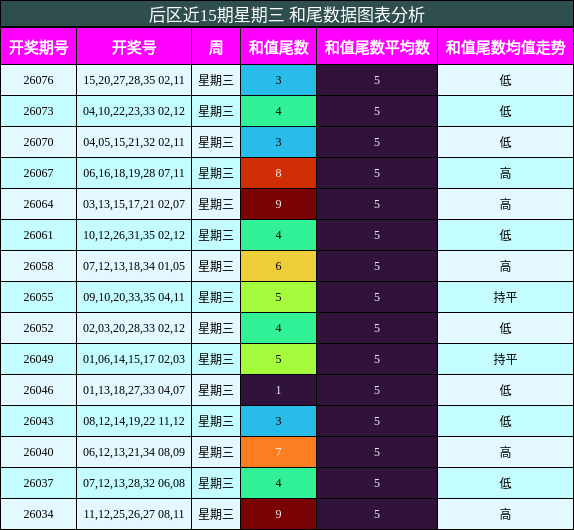Screen dimensions: 574x530
Task: Click the blue cell 3 in row 26043
Action: [x=279, y=421]
